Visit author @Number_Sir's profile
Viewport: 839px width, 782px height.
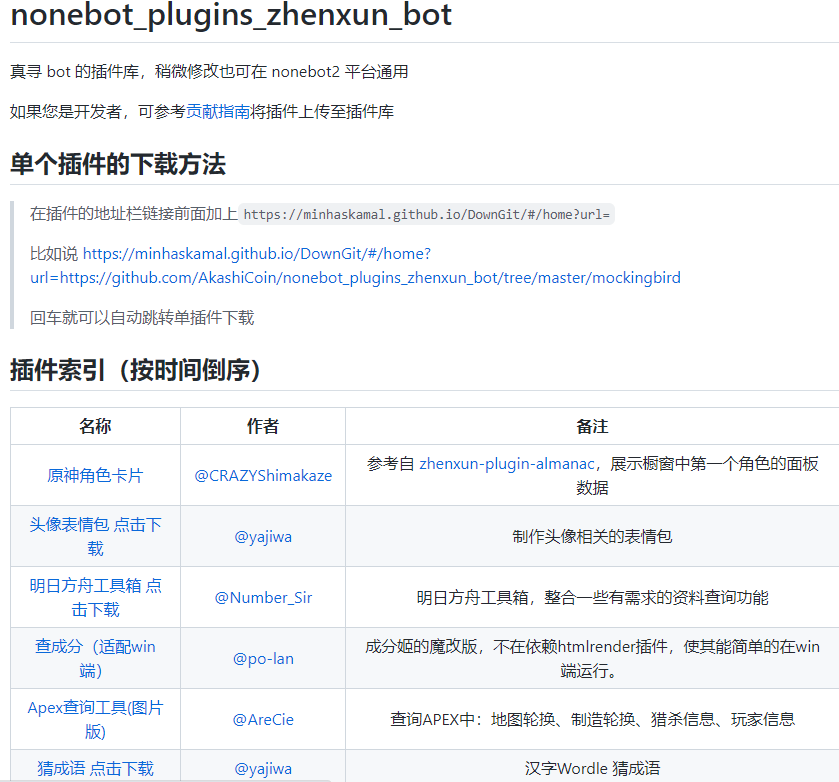tap(262, 597)
